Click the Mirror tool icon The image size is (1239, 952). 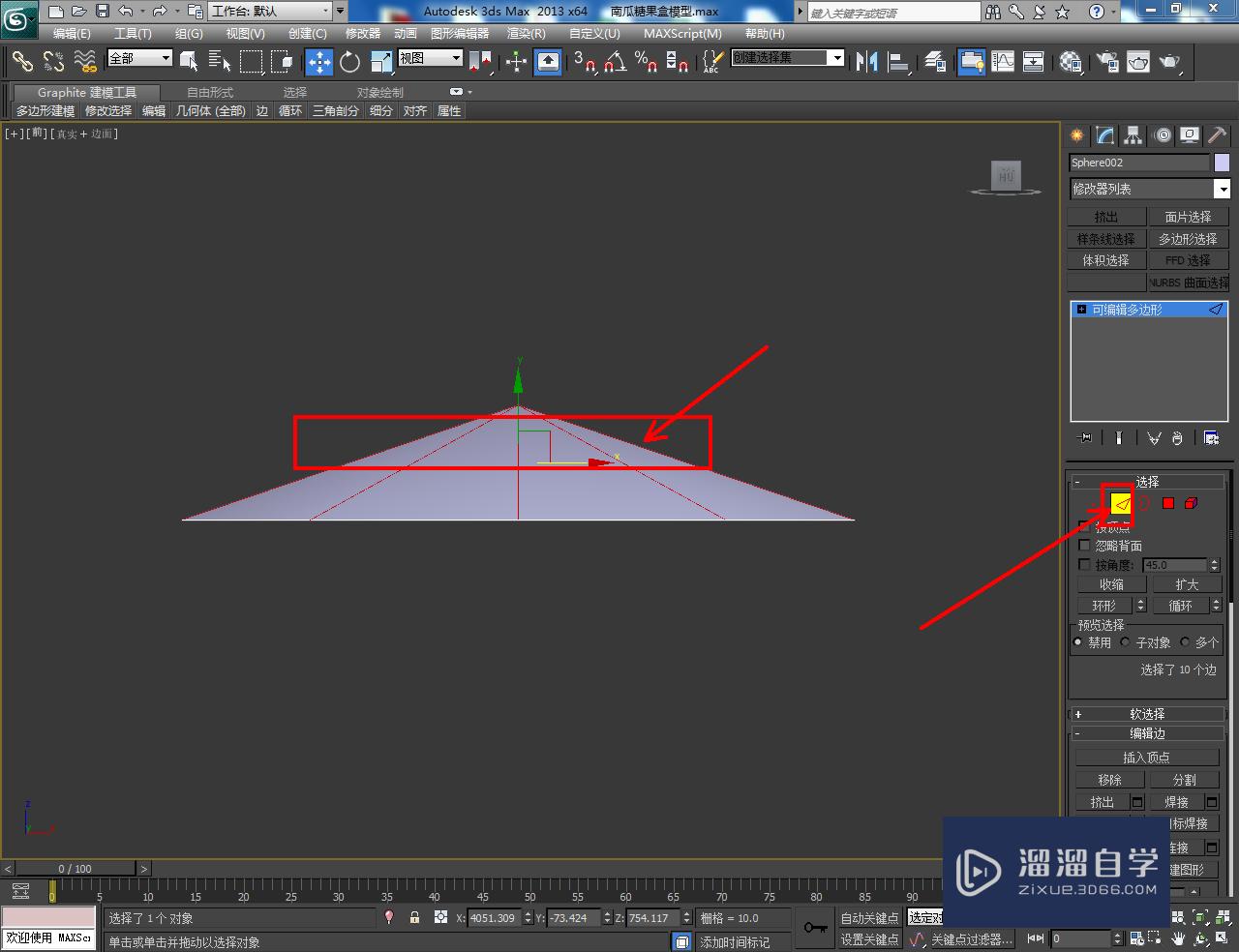pyautogui.click(x=866, y=62)
